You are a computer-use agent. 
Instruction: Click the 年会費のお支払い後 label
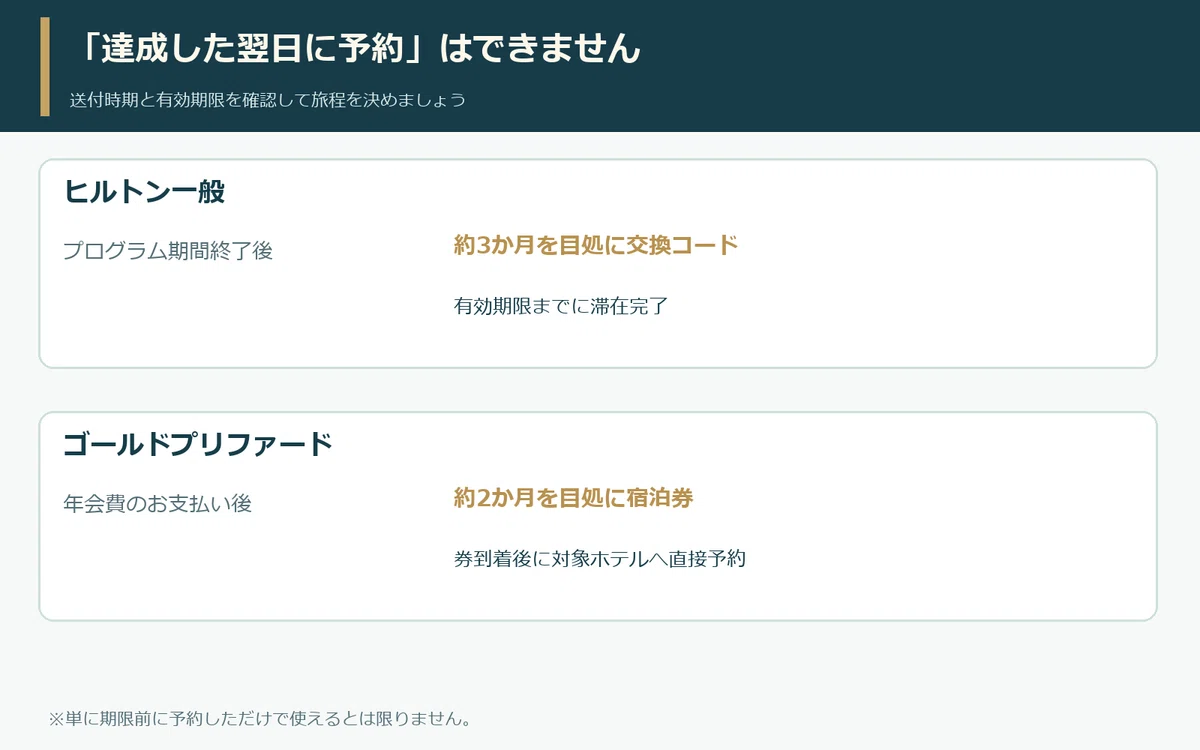tap(158, 503)
